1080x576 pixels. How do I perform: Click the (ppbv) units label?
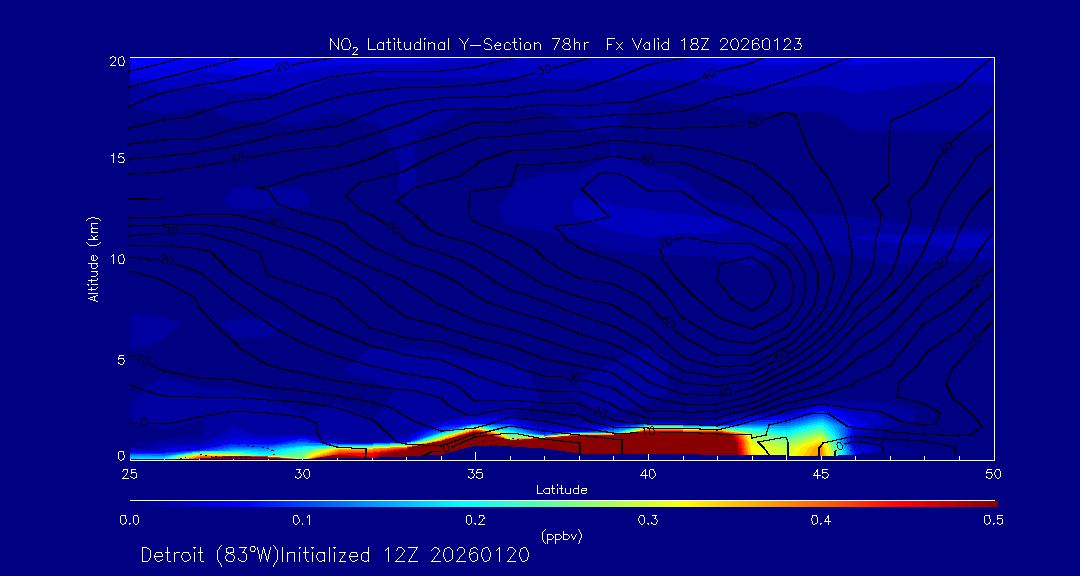point(561,536)
